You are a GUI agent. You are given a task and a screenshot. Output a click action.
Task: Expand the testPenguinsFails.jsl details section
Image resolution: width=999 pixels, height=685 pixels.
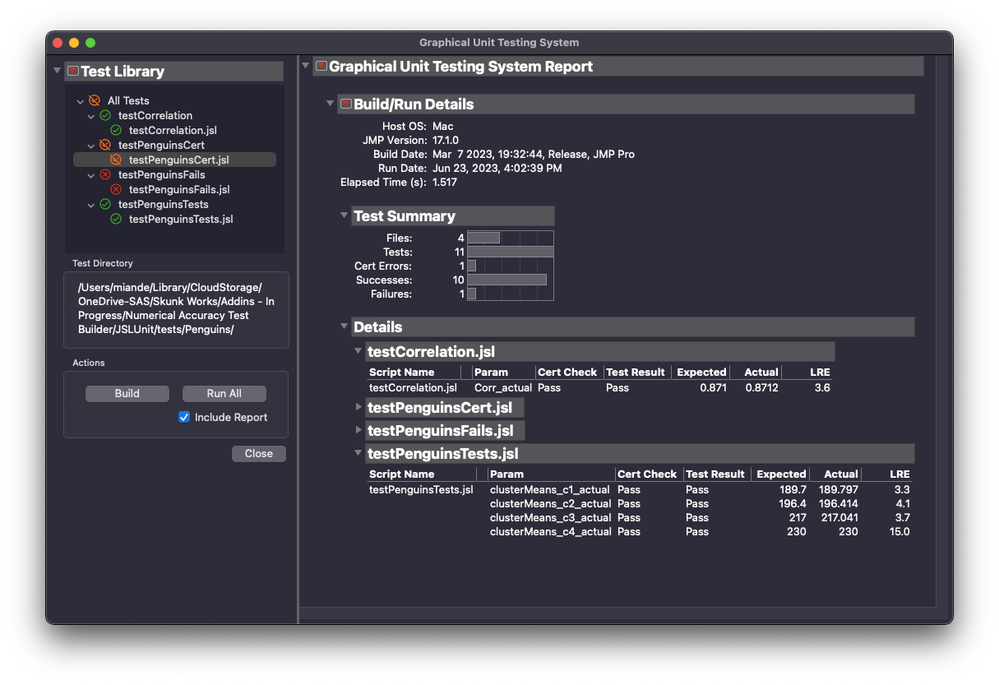coord(359,430)
